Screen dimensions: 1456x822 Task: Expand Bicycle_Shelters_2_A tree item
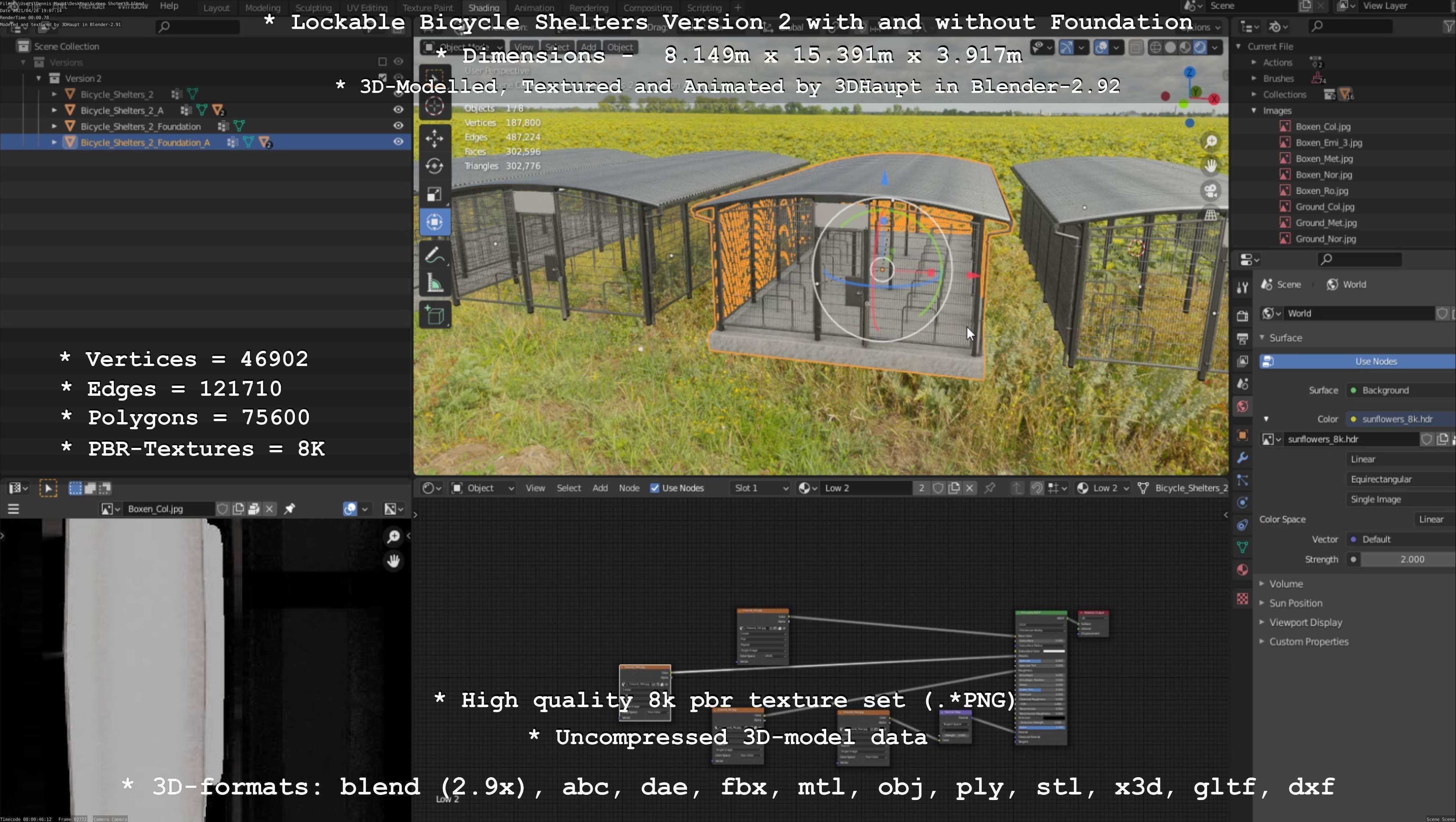click(54, 110)
